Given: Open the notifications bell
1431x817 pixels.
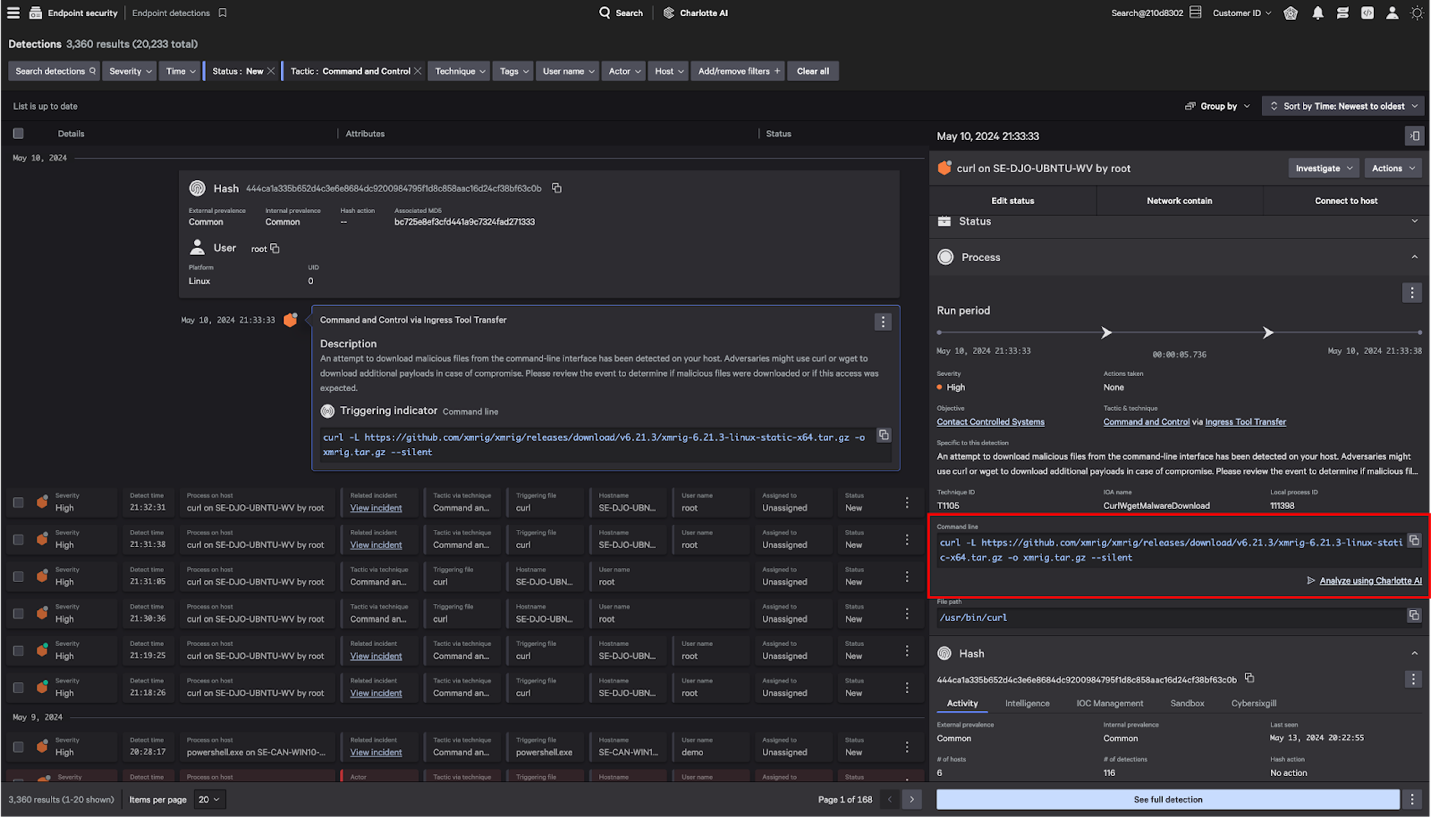Looking at the screenshot, I should (x=1317, y=13).
